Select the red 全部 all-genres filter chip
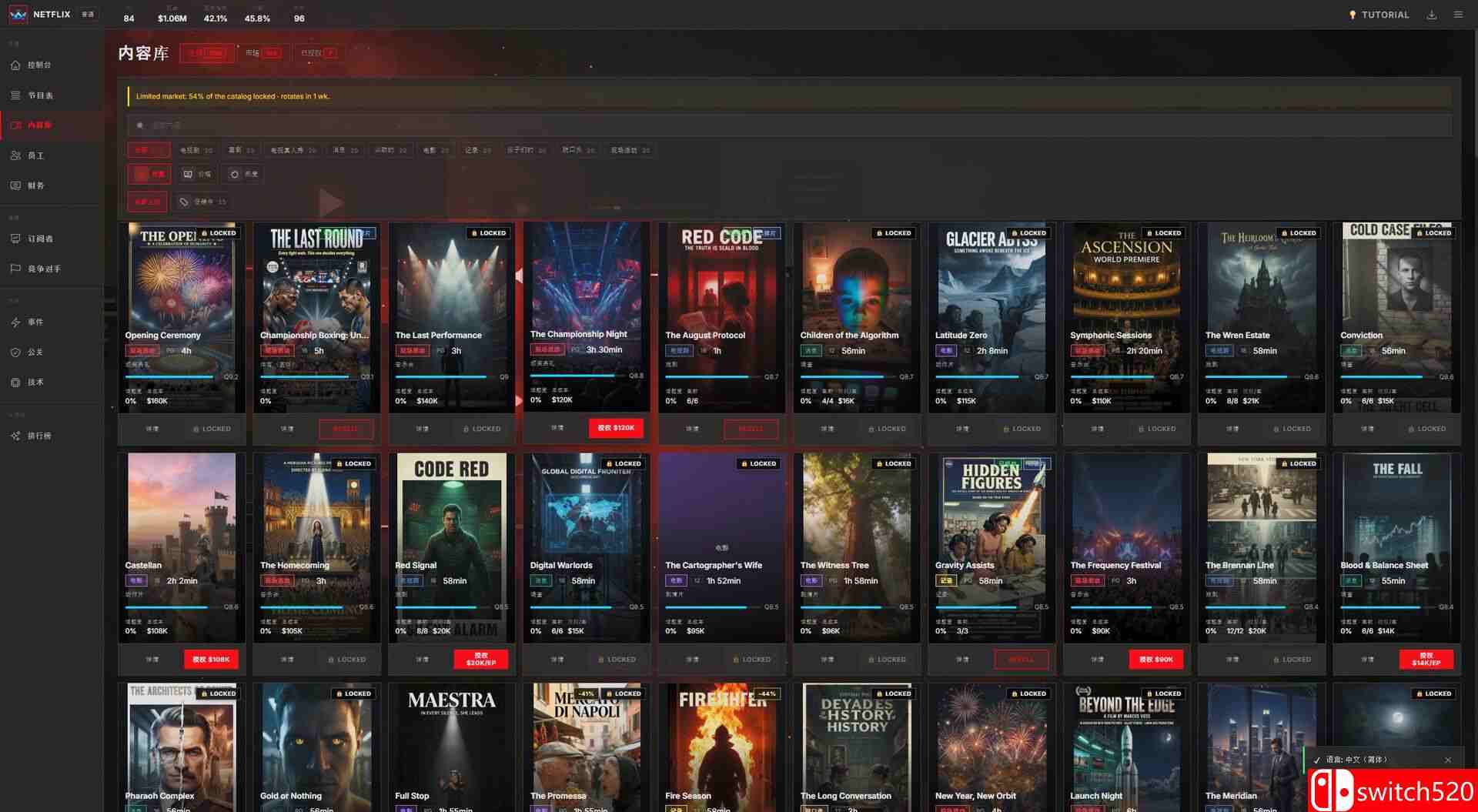The width and height of the screenshot is (1478, 812). pyautogui.click(x=149, y=150)
